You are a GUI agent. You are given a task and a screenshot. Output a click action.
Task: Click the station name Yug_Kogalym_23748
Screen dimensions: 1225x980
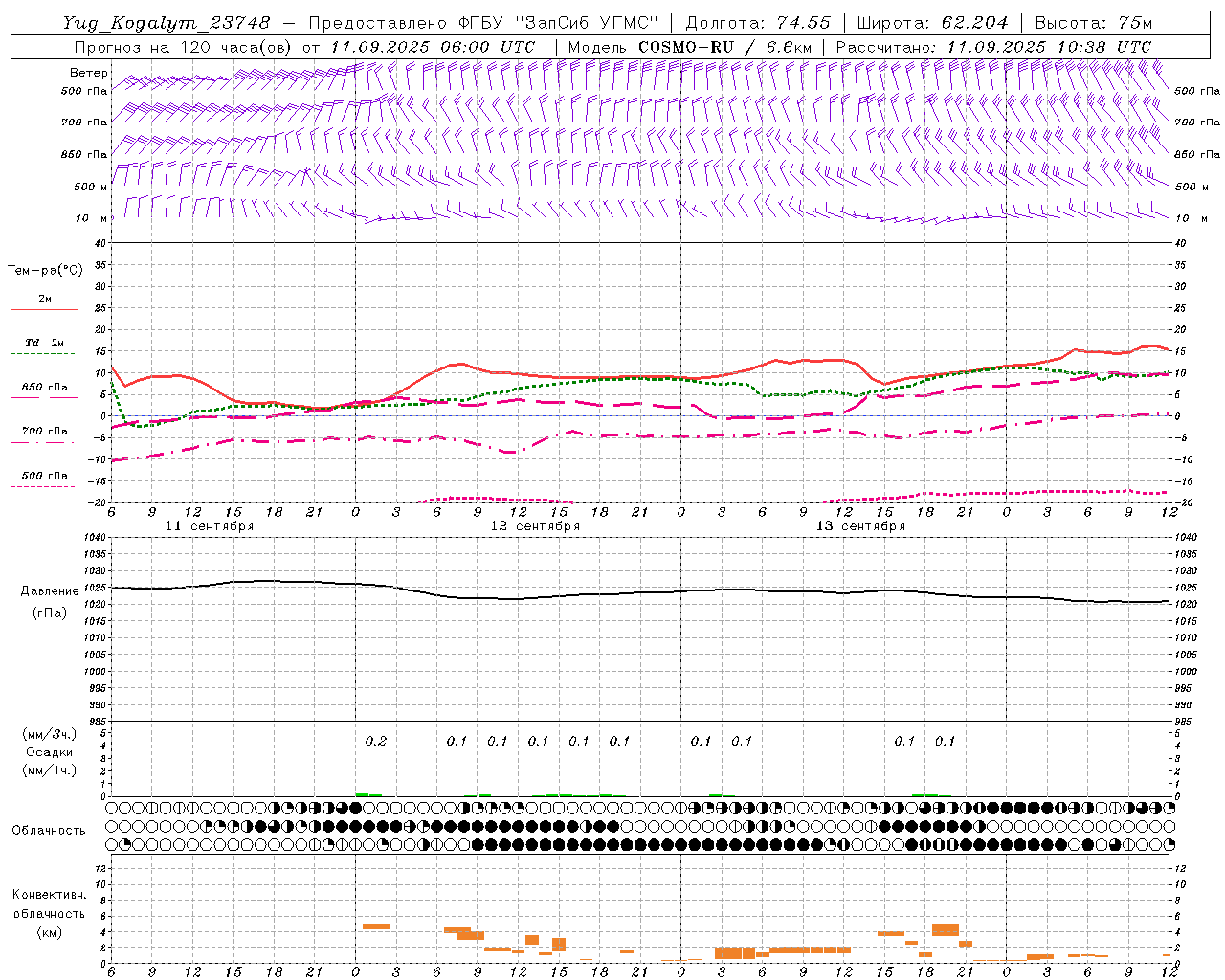(166, 22)
